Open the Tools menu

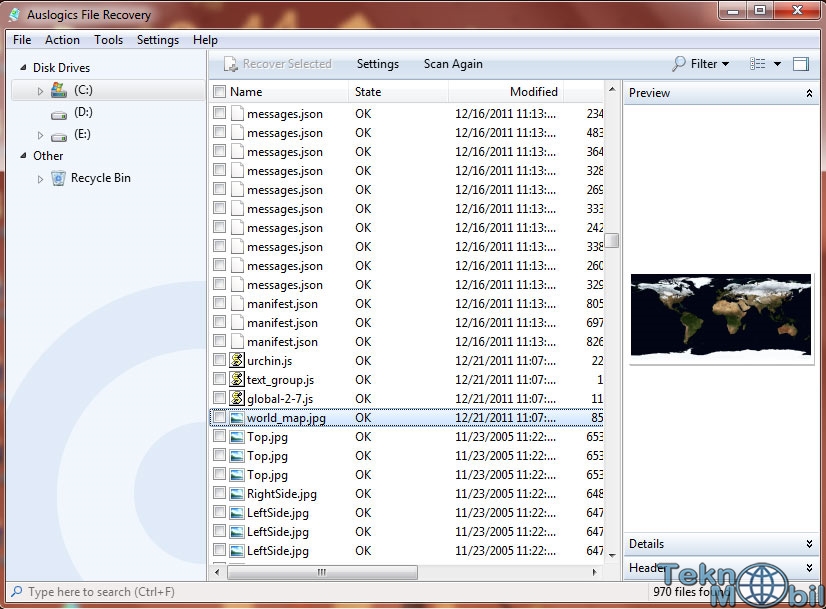(x=109, y=40)
